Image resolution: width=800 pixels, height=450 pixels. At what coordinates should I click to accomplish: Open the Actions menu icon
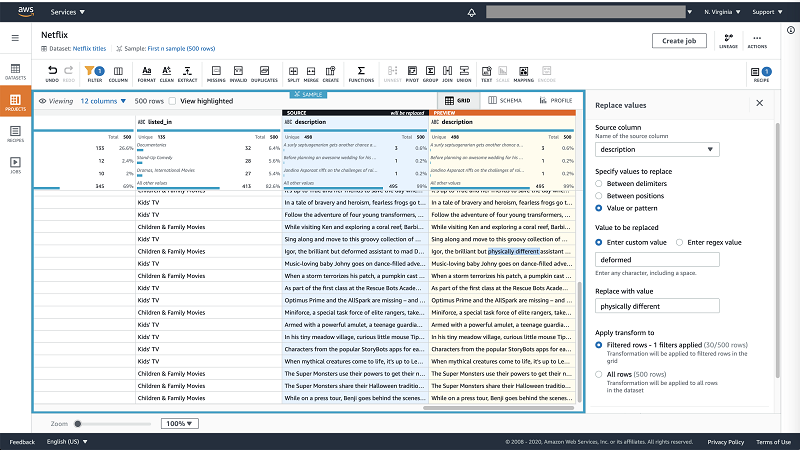coord(757,41)
